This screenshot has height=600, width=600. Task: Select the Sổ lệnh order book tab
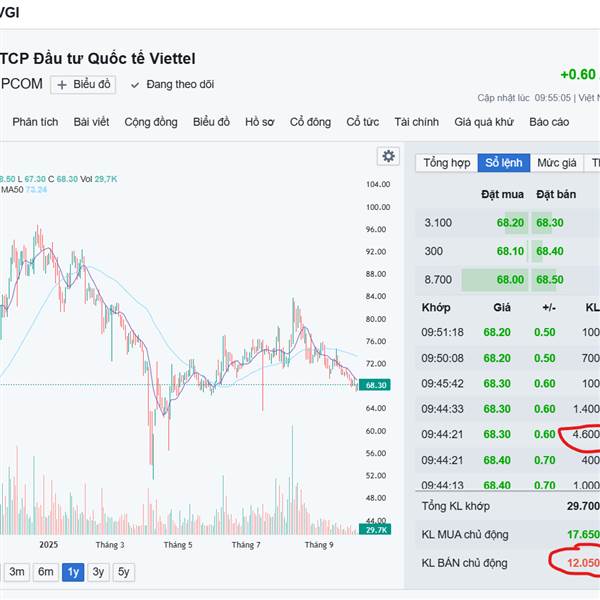point(503,162)
